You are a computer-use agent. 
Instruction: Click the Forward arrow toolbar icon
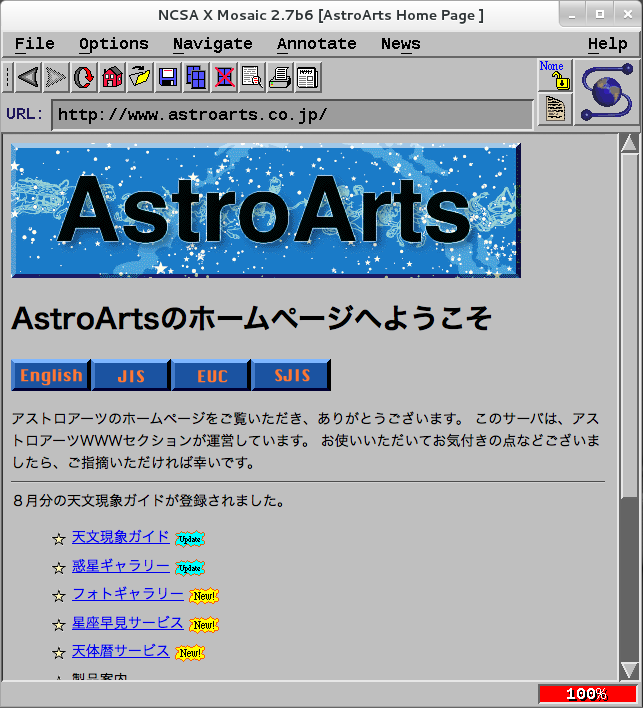point(56,77)
